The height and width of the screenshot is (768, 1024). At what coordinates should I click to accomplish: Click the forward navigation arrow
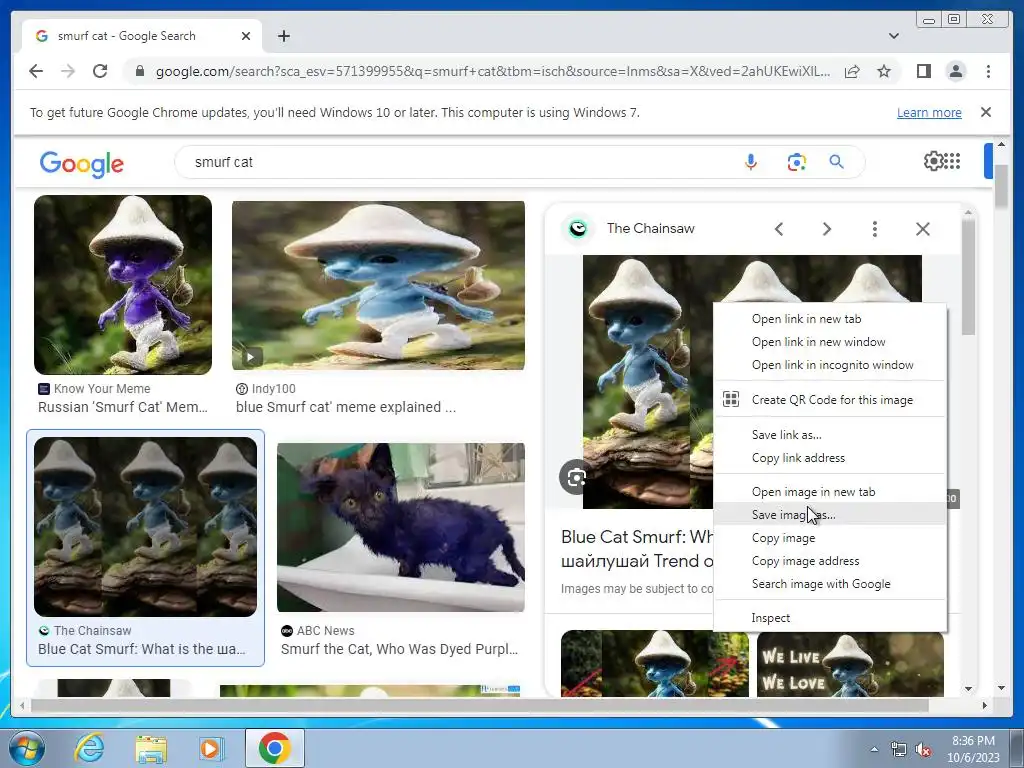point(68,71)
